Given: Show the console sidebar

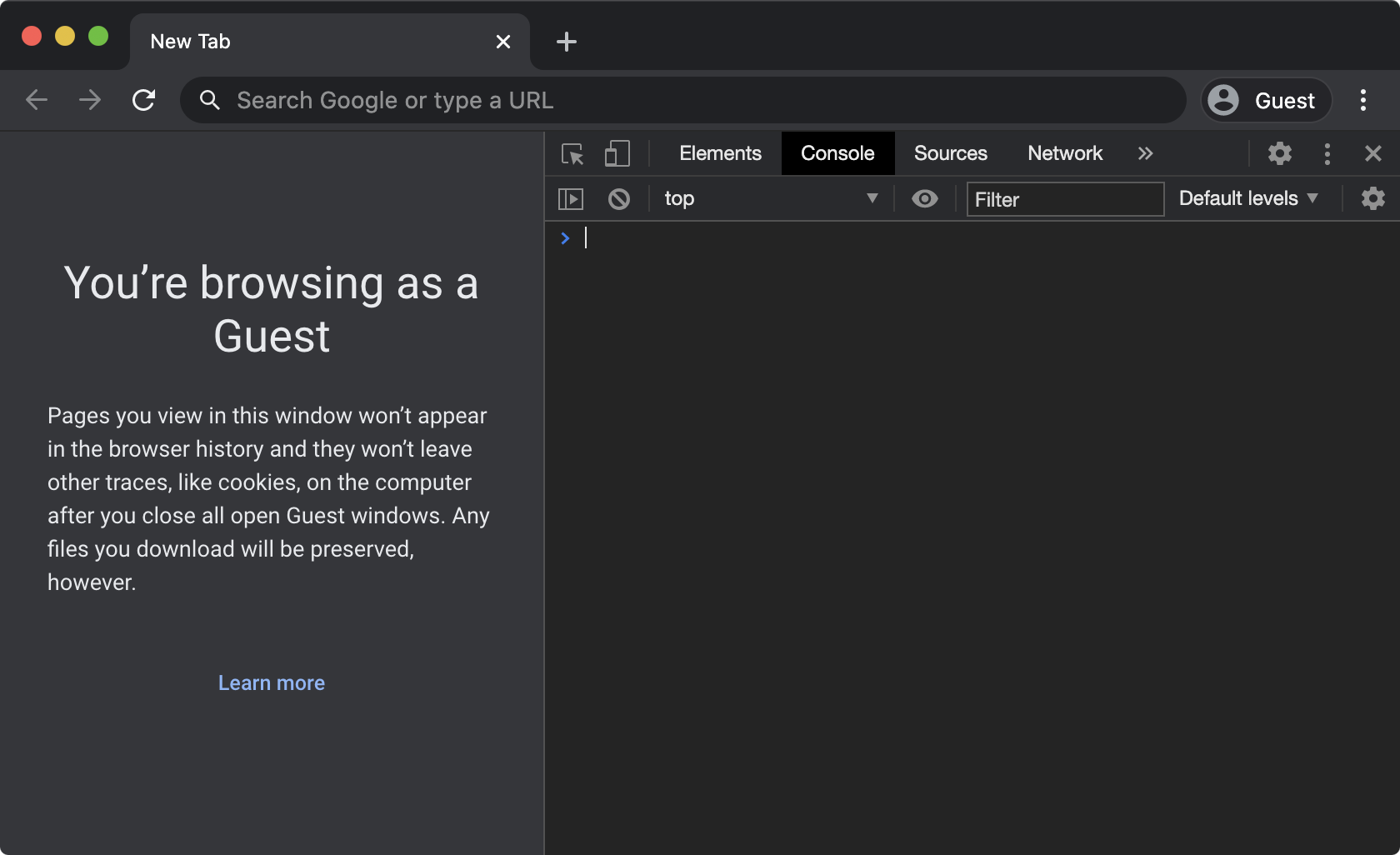Looking at the screenshot, I should click(571, 199).
